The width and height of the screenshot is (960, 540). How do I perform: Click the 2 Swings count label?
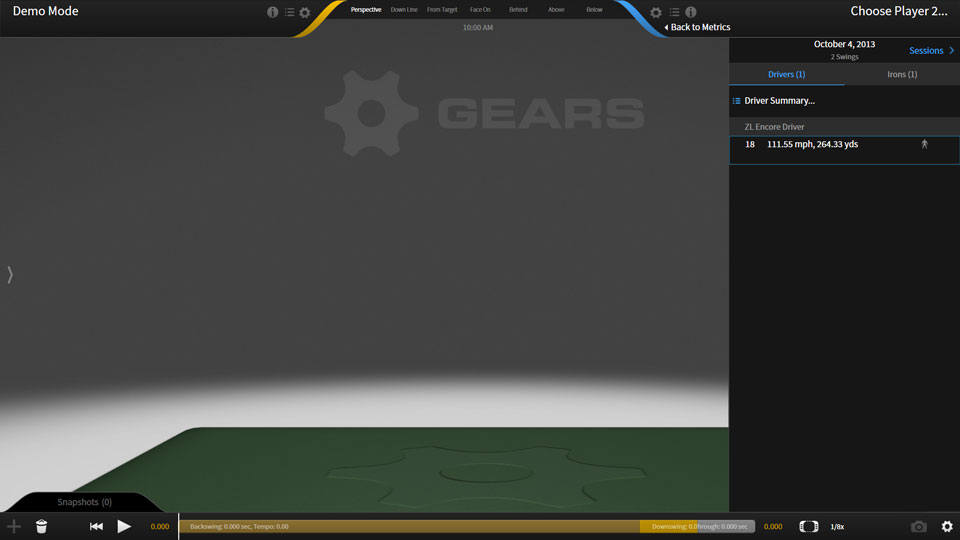(844, 57)
